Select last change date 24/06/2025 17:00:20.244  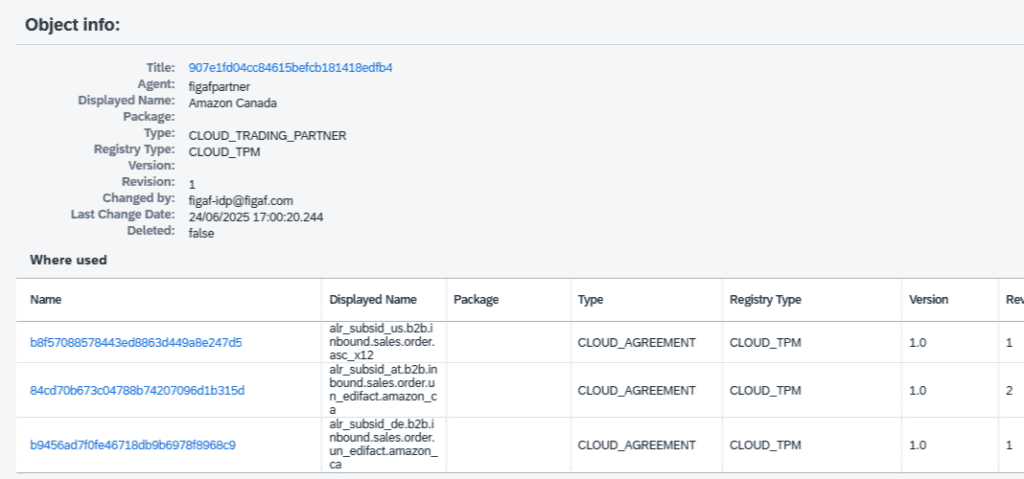pyautogui.click(x=255, y=217)
